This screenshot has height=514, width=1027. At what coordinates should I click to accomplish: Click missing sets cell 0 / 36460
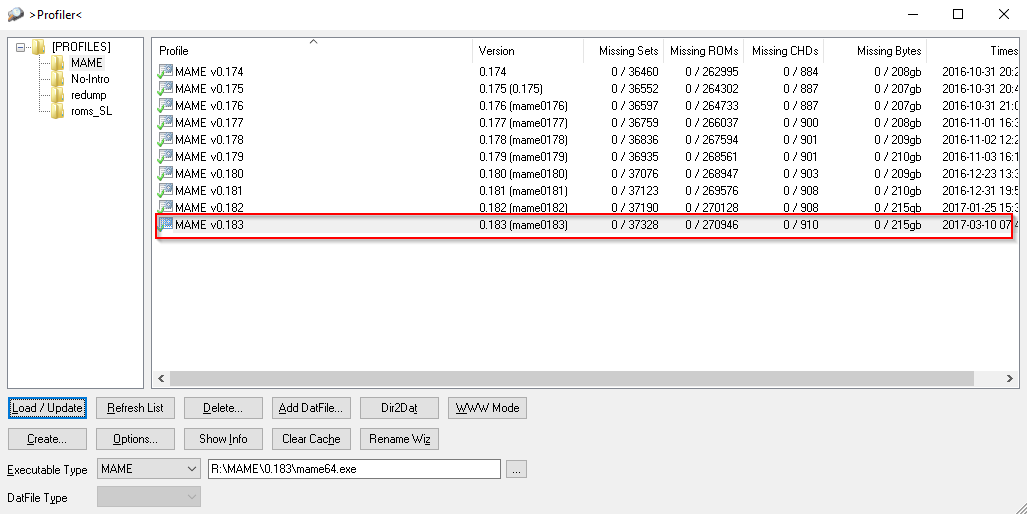coord(635,71)
